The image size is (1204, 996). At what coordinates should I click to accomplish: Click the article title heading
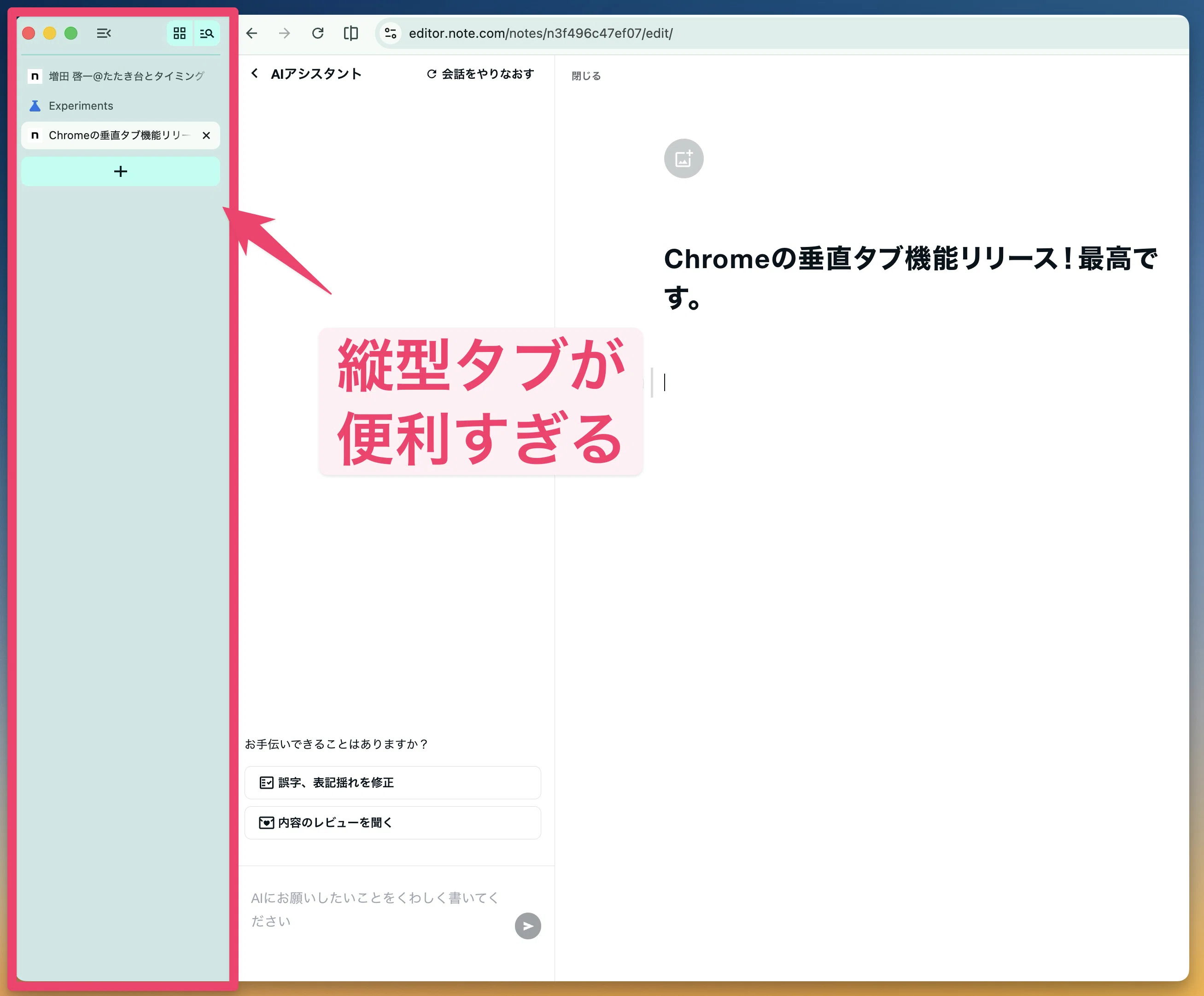point(911,278)
